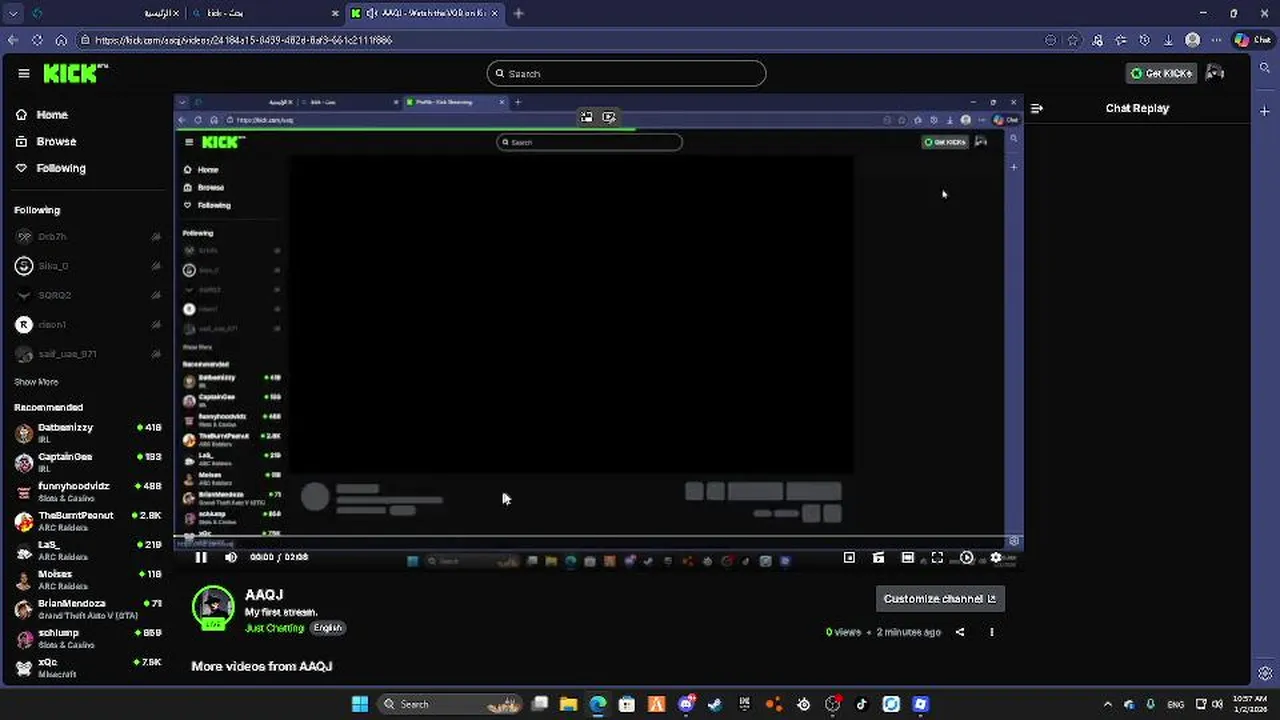1280x720 pixels.
Task: Open recommended channel BrianMendoza
Action: 88,609
